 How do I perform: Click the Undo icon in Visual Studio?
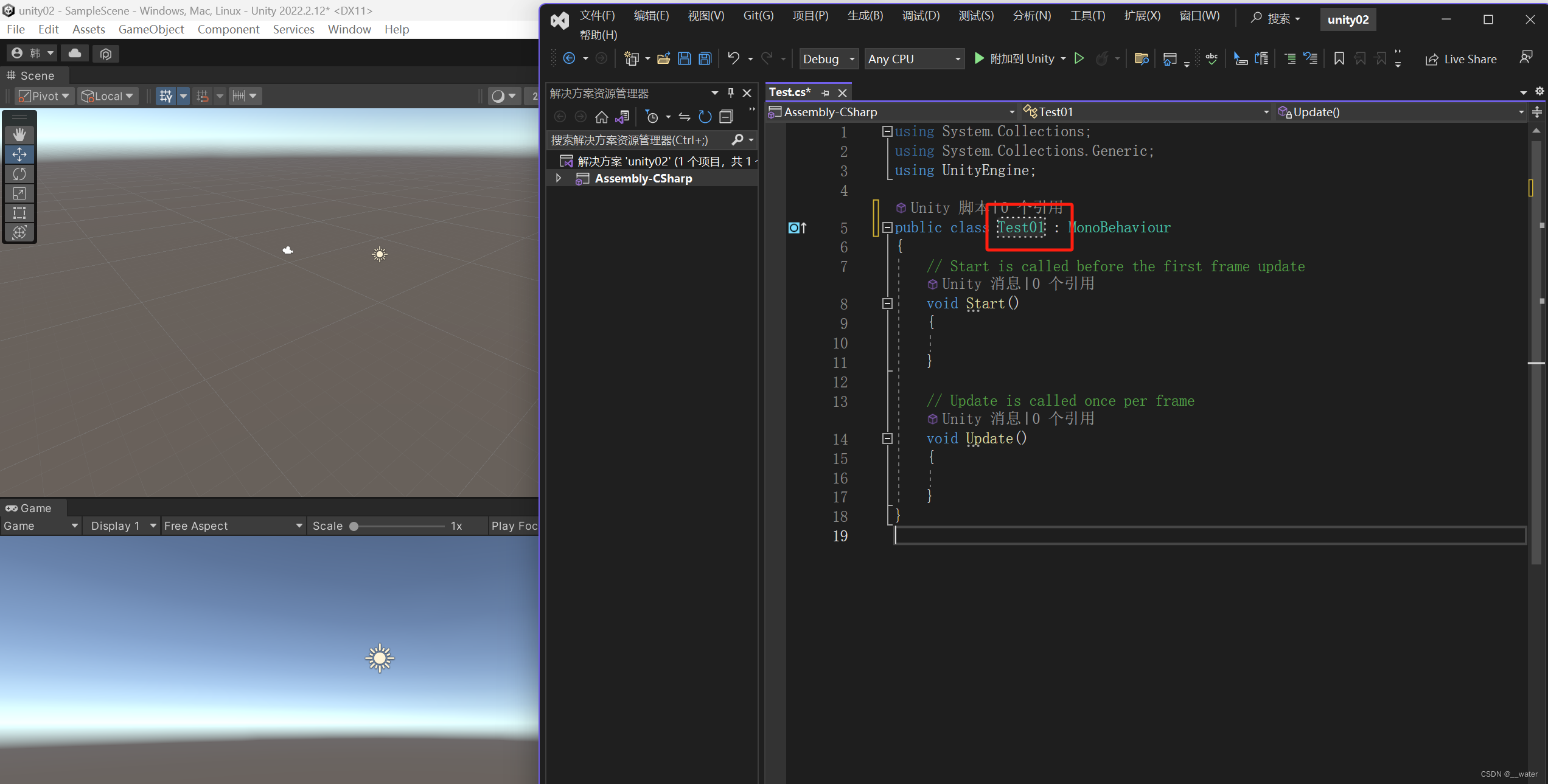point(733,58)
